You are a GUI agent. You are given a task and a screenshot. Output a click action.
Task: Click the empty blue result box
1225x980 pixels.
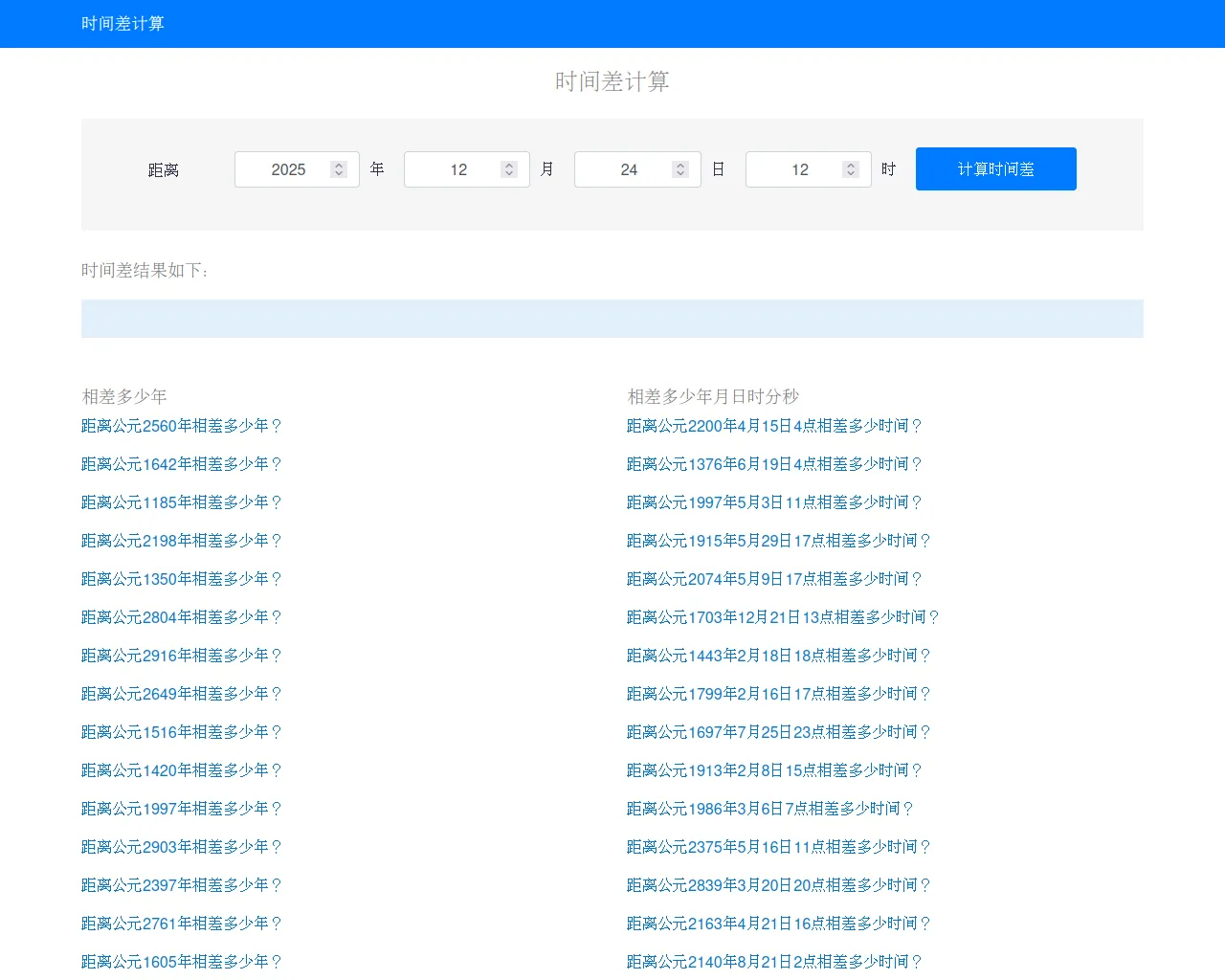[x=612, y=319]
